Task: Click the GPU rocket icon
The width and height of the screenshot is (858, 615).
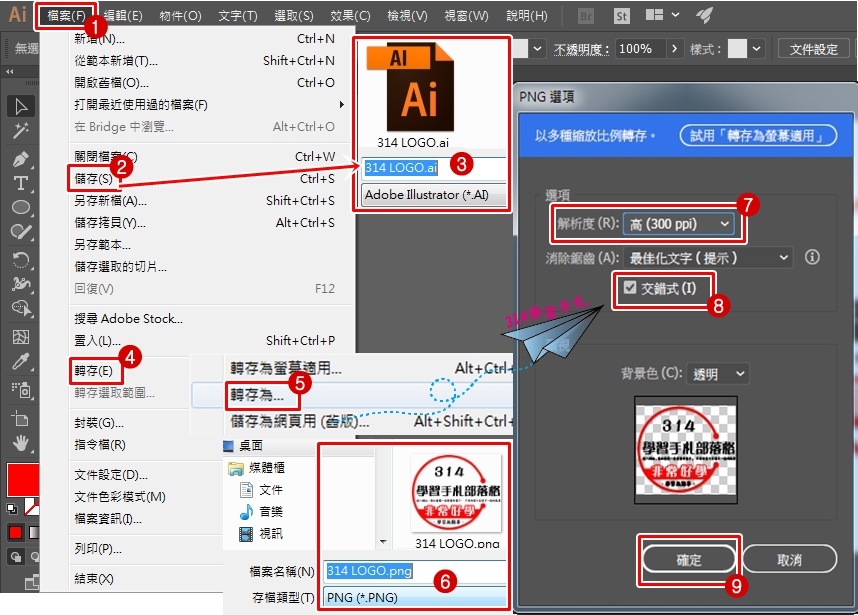Action: coord(704,15)
